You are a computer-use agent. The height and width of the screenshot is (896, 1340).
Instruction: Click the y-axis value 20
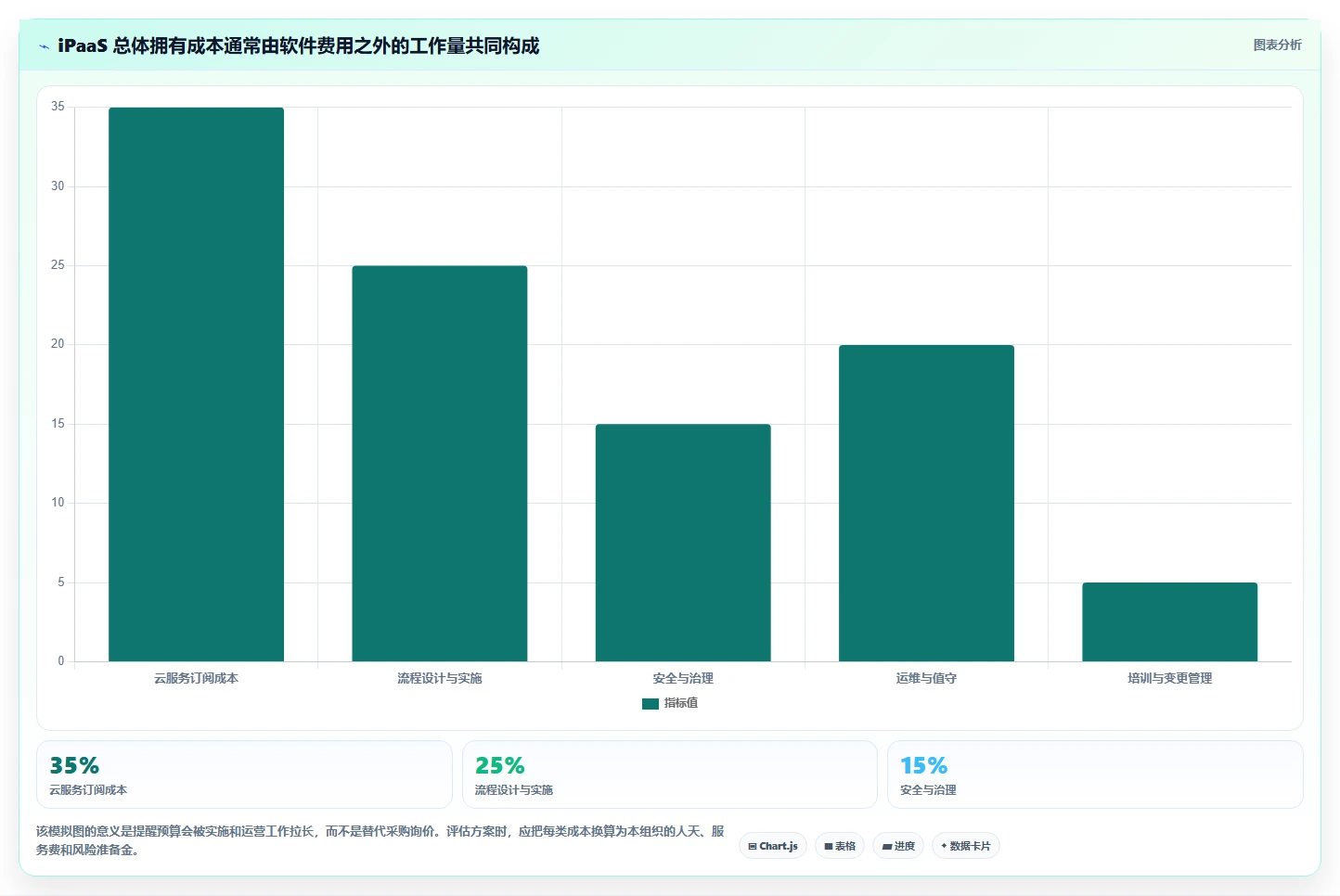pyautogui.click(x=58, y=344)
